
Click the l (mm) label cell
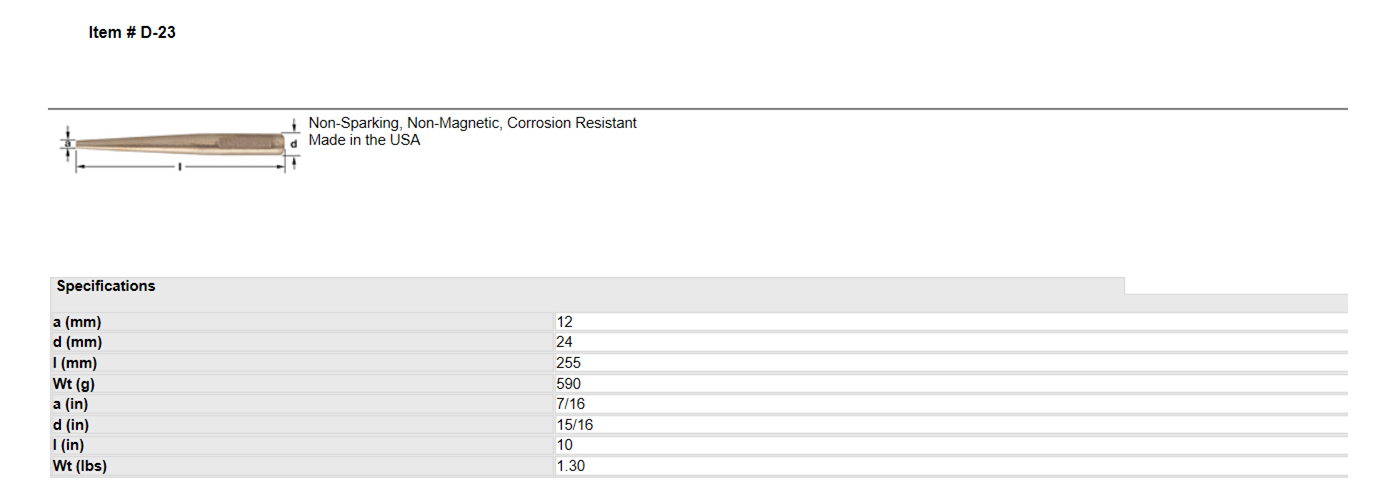(301, 363)
